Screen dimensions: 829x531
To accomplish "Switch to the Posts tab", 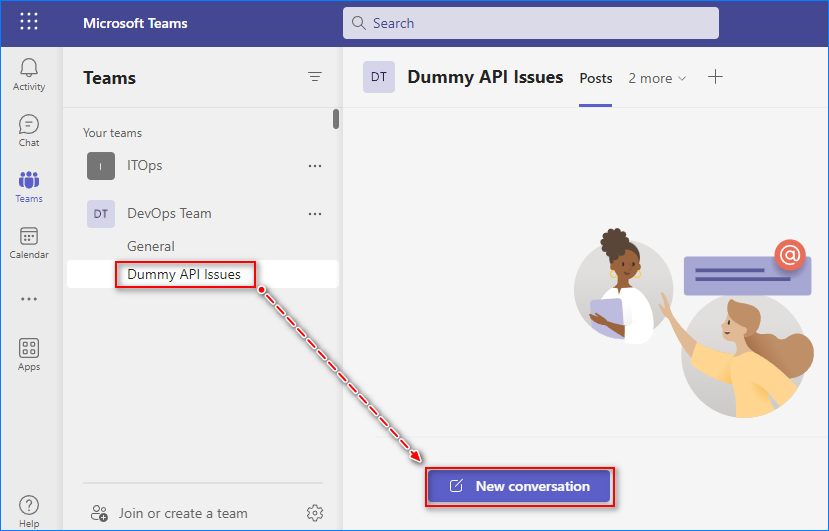I will (596, 78).
